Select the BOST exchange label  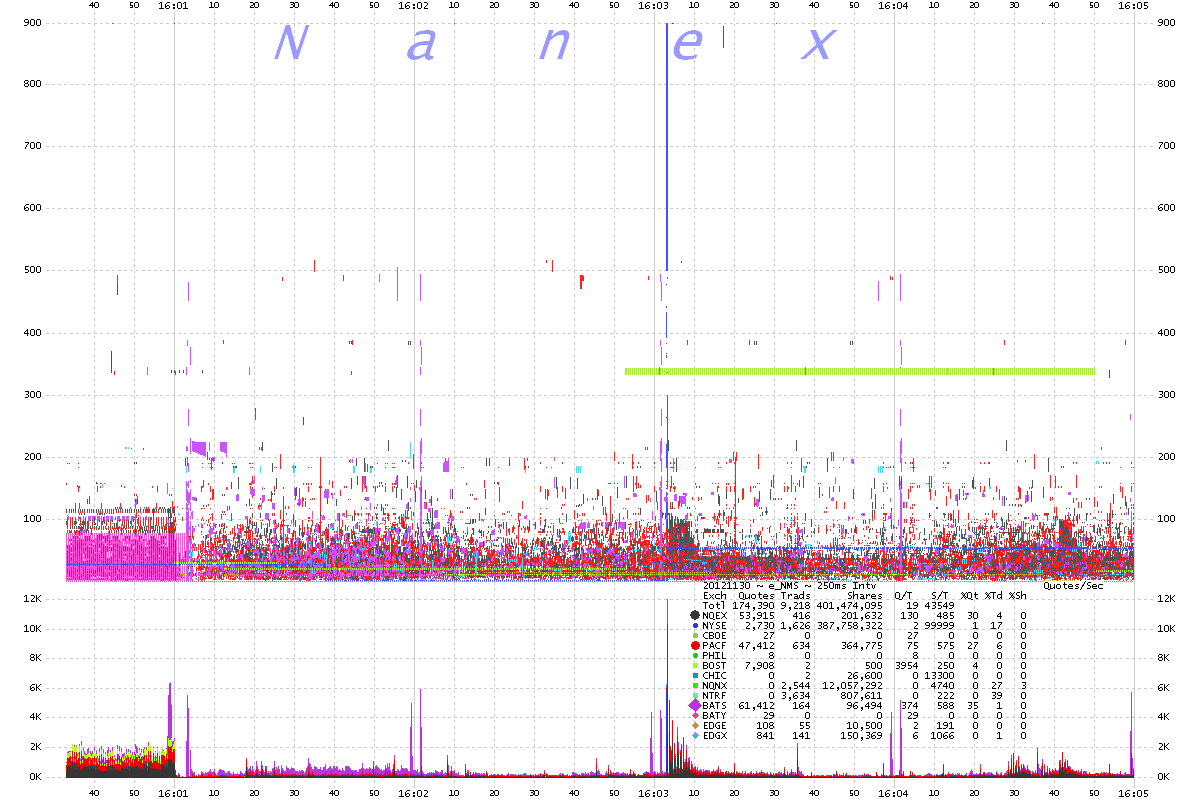715,666
